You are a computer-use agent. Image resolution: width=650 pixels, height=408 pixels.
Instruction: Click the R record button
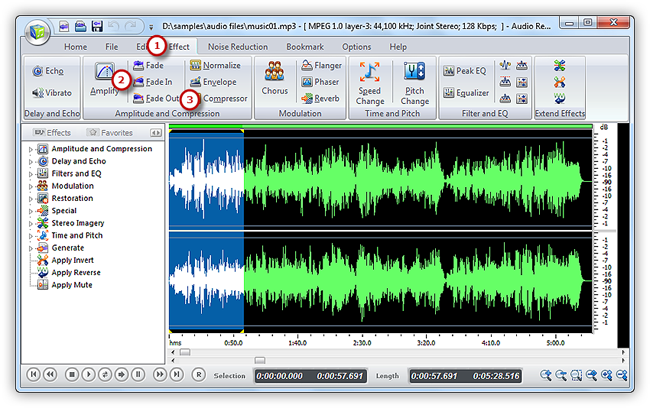199,374
